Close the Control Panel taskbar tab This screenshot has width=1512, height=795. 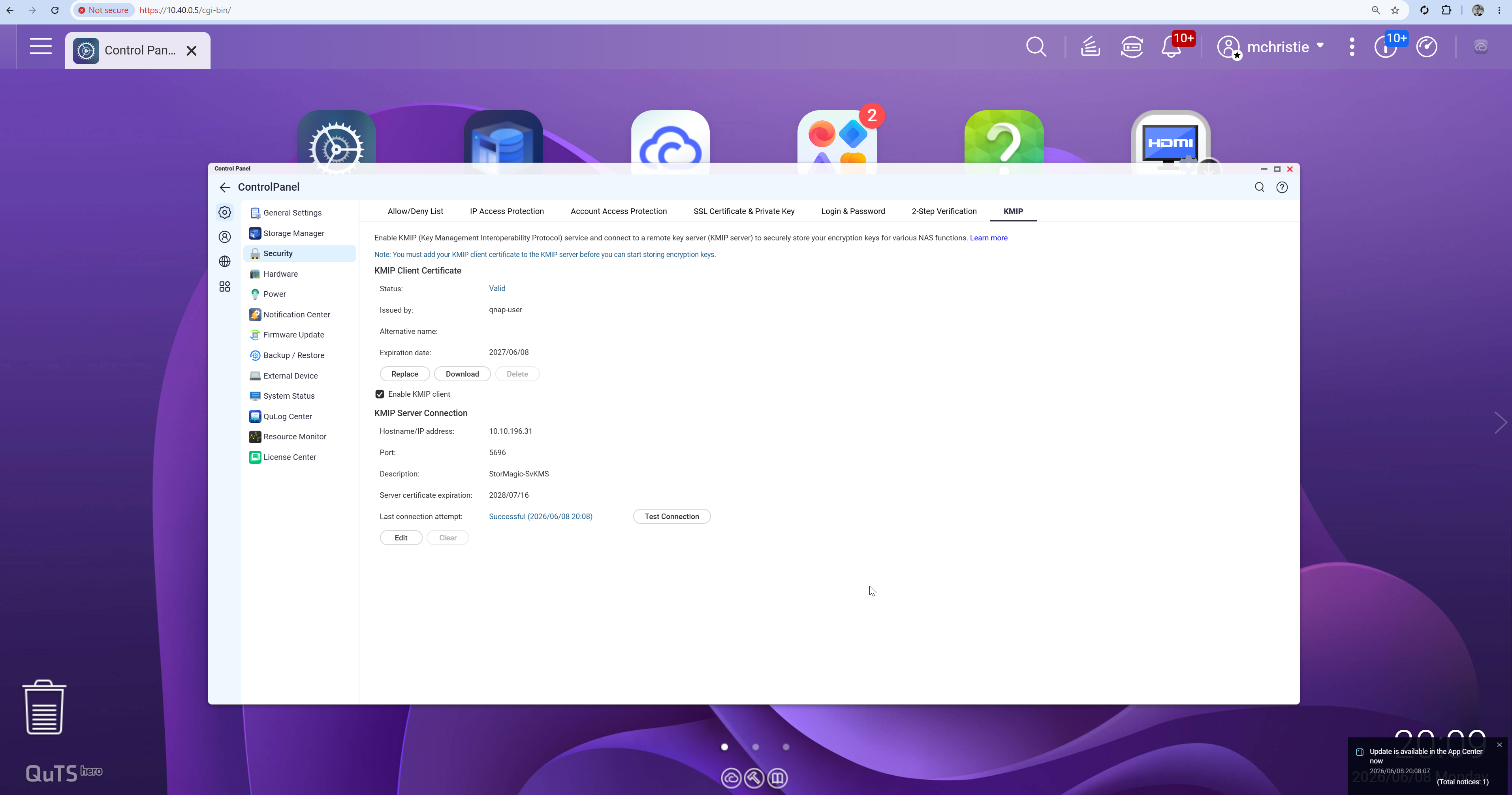[191, 51]
